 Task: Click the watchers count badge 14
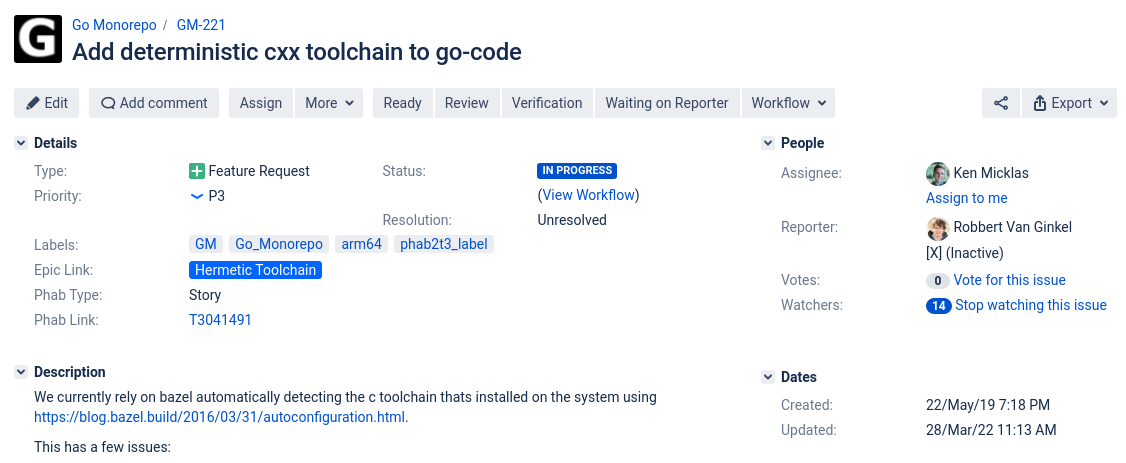tap(938, 306)
